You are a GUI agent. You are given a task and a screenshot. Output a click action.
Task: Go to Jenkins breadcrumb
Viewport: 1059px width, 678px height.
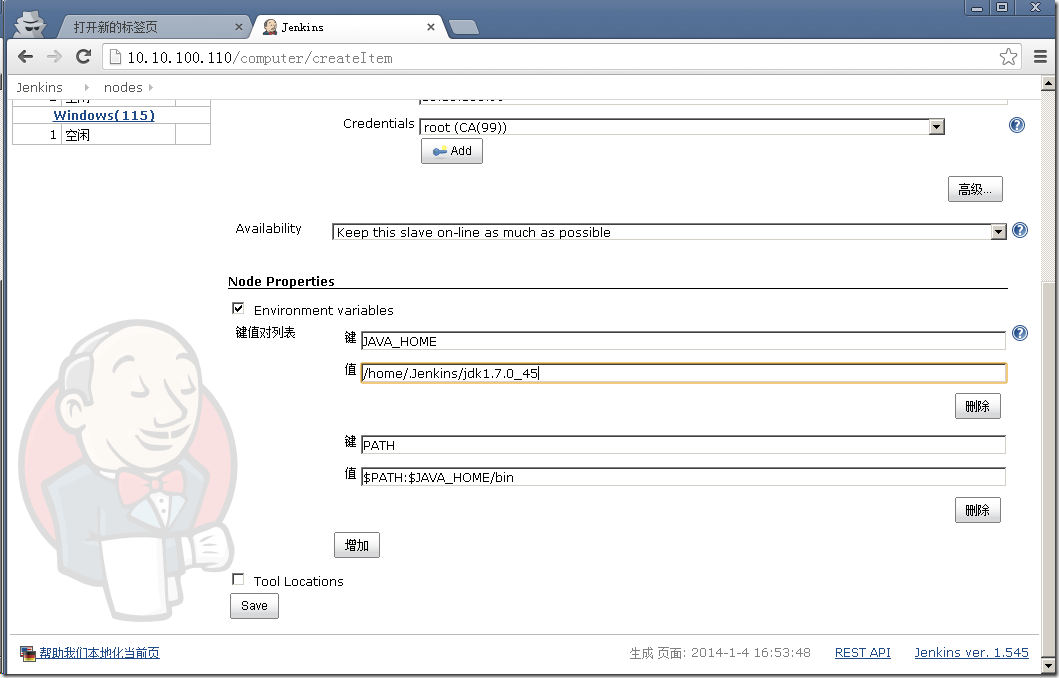(39, 87)
